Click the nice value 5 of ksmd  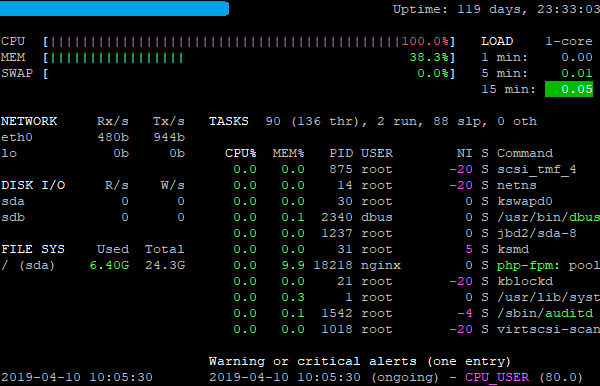[469, 249]
